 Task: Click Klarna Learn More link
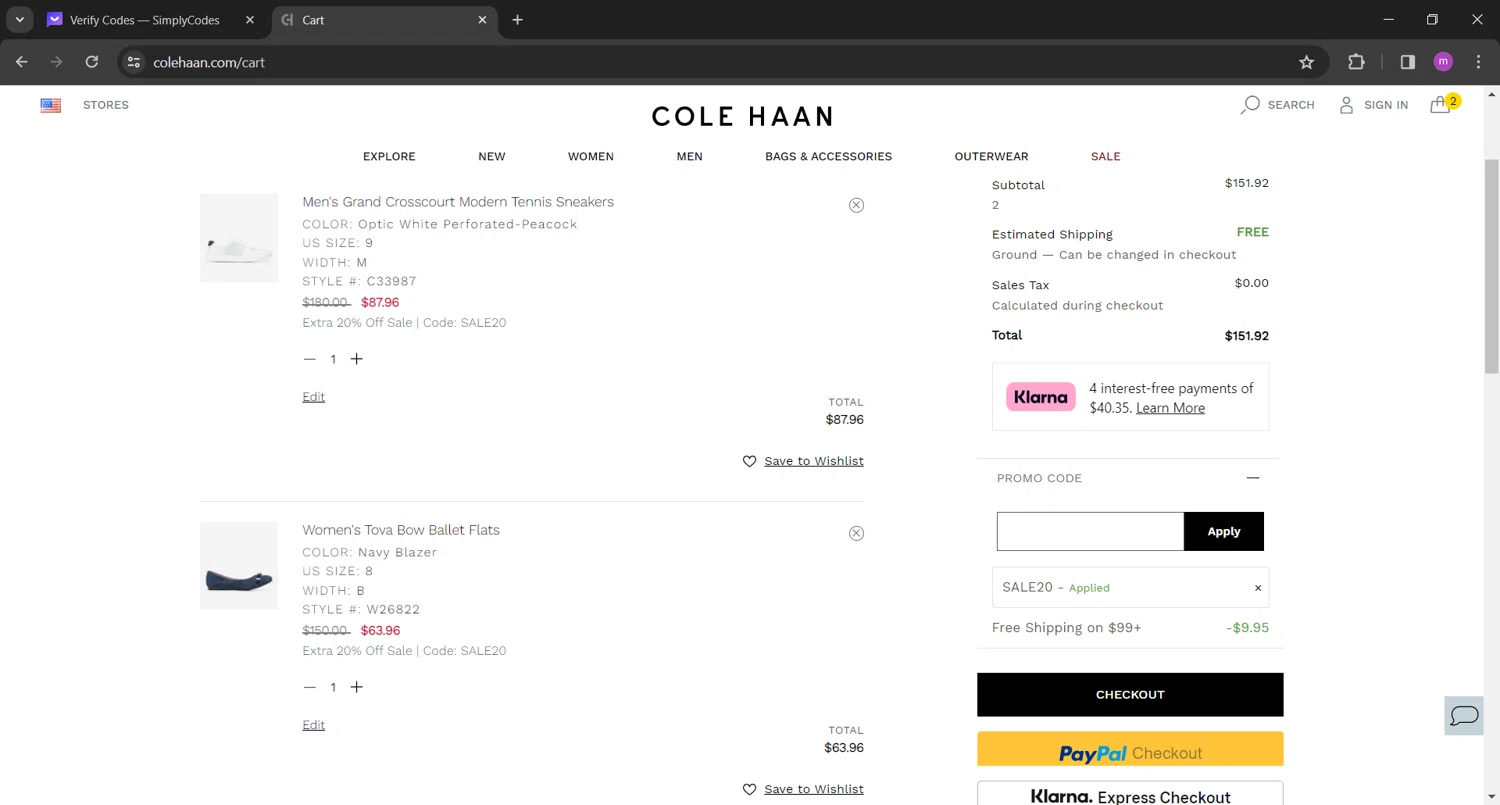(x=1170, y=408)
